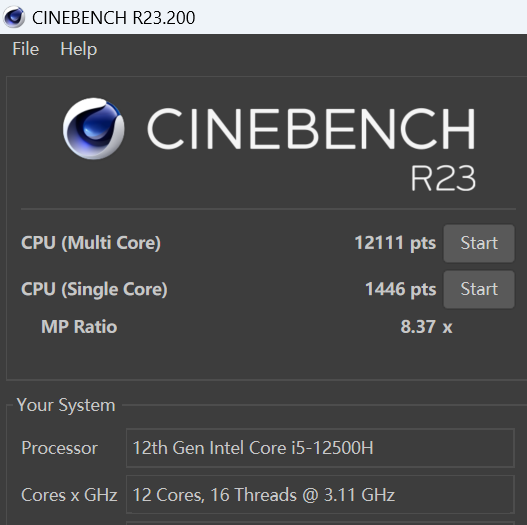This screenshot has width=527, height=525.
Task: Select the 1446 pts single core score
Action: point(401,289)
